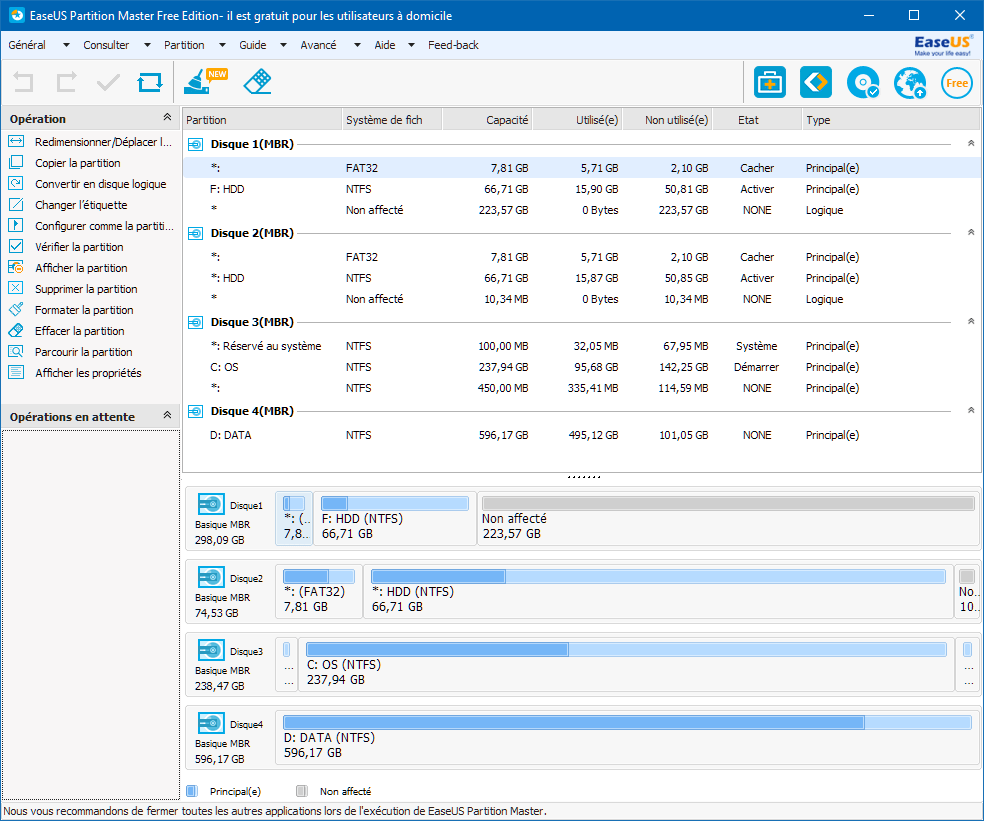Select the D: DATA row in partition list

coord(582,435)
